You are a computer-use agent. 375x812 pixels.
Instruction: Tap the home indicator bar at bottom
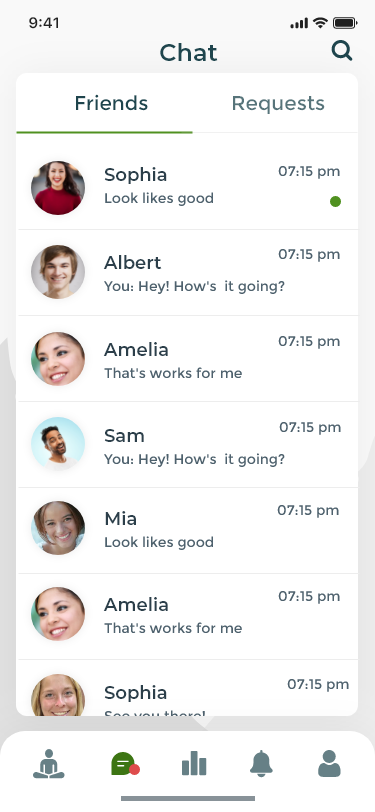(188, 799)
